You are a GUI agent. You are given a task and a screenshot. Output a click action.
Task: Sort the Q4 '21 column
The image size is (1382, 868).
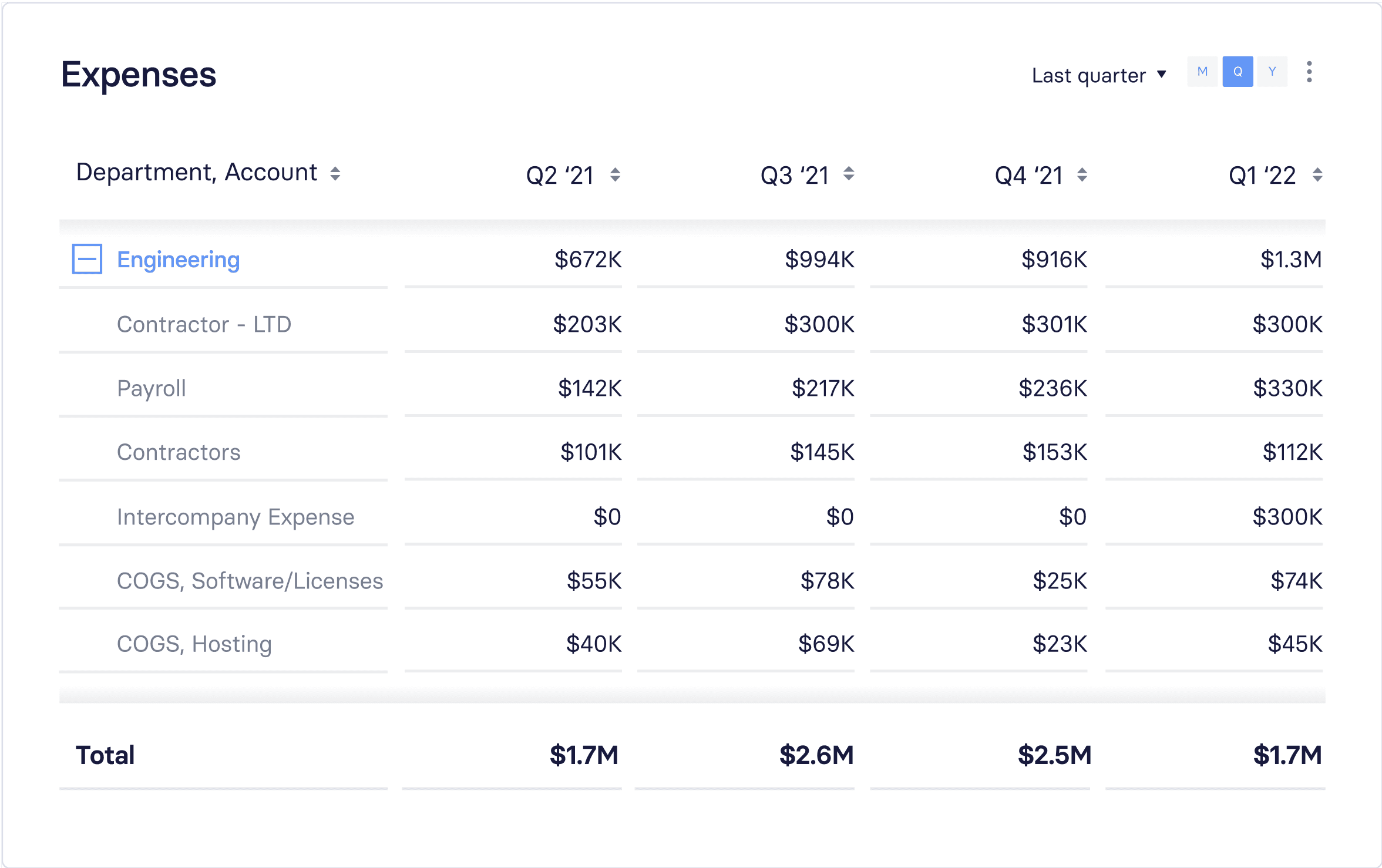pyautogui.click(x=1082, y=175)
